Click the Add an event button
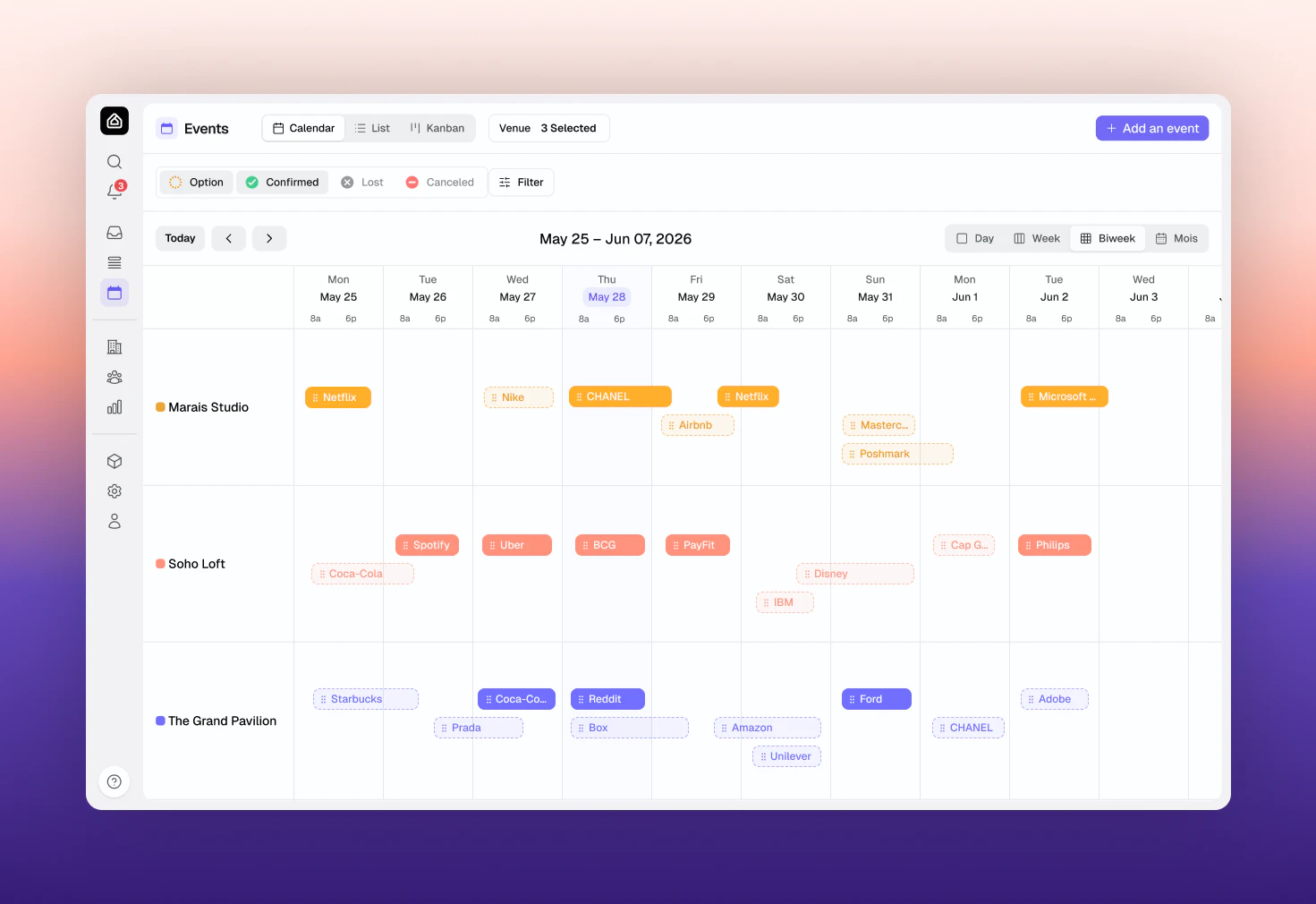This screenshot has height=904, width=1316. coord(1152,128)
